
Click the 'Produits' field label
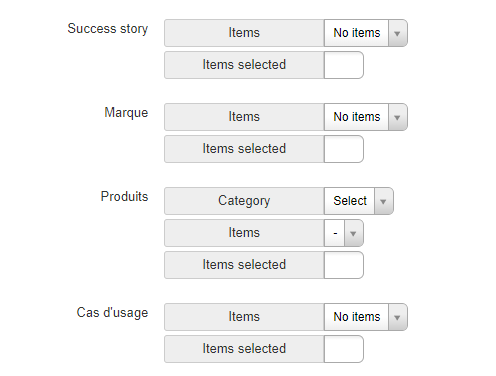coord(124,196)
